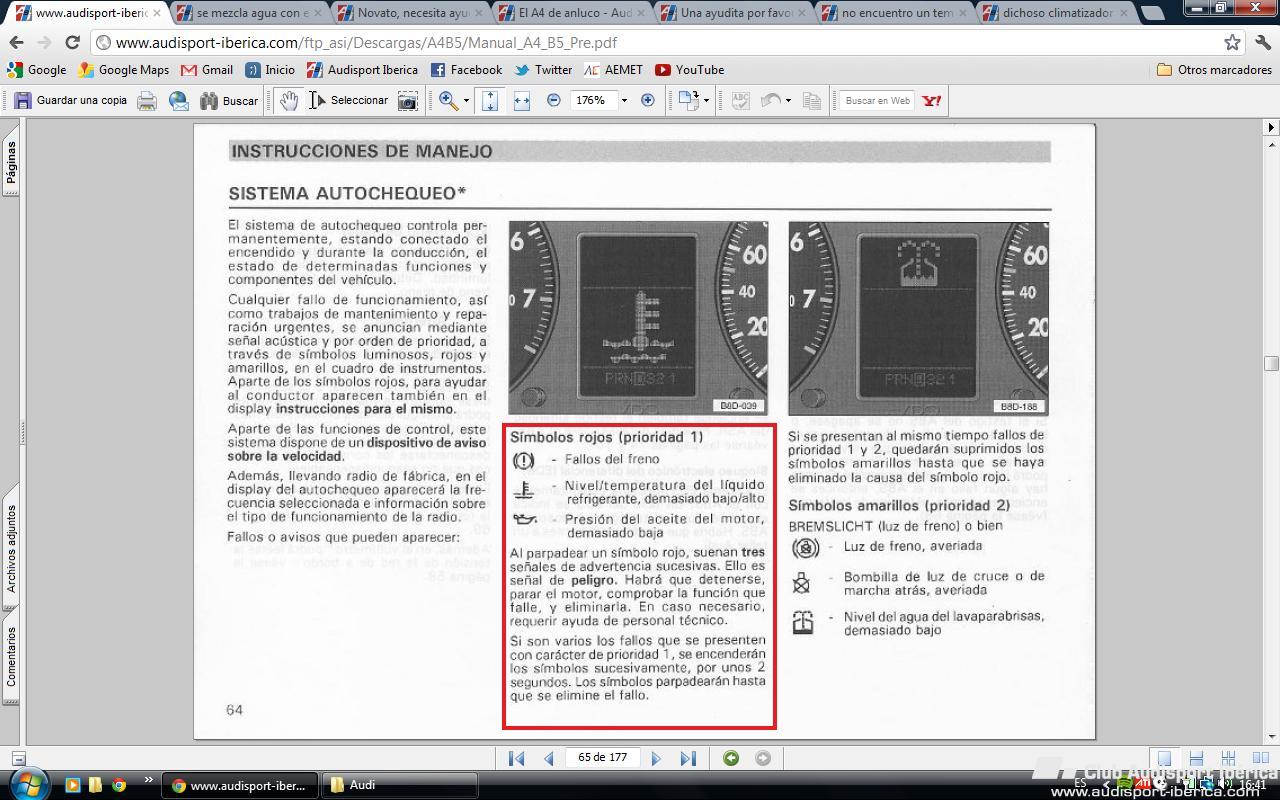Screen dimensions: 1280x800
Task: Zoom out with the minus button
Action: [553, 100]
